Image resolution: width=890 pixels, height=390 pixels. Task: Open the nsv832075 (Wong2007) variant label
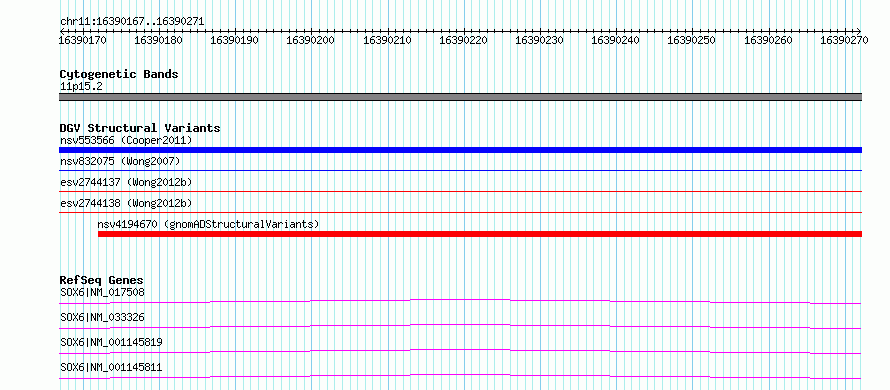[120, 161]
